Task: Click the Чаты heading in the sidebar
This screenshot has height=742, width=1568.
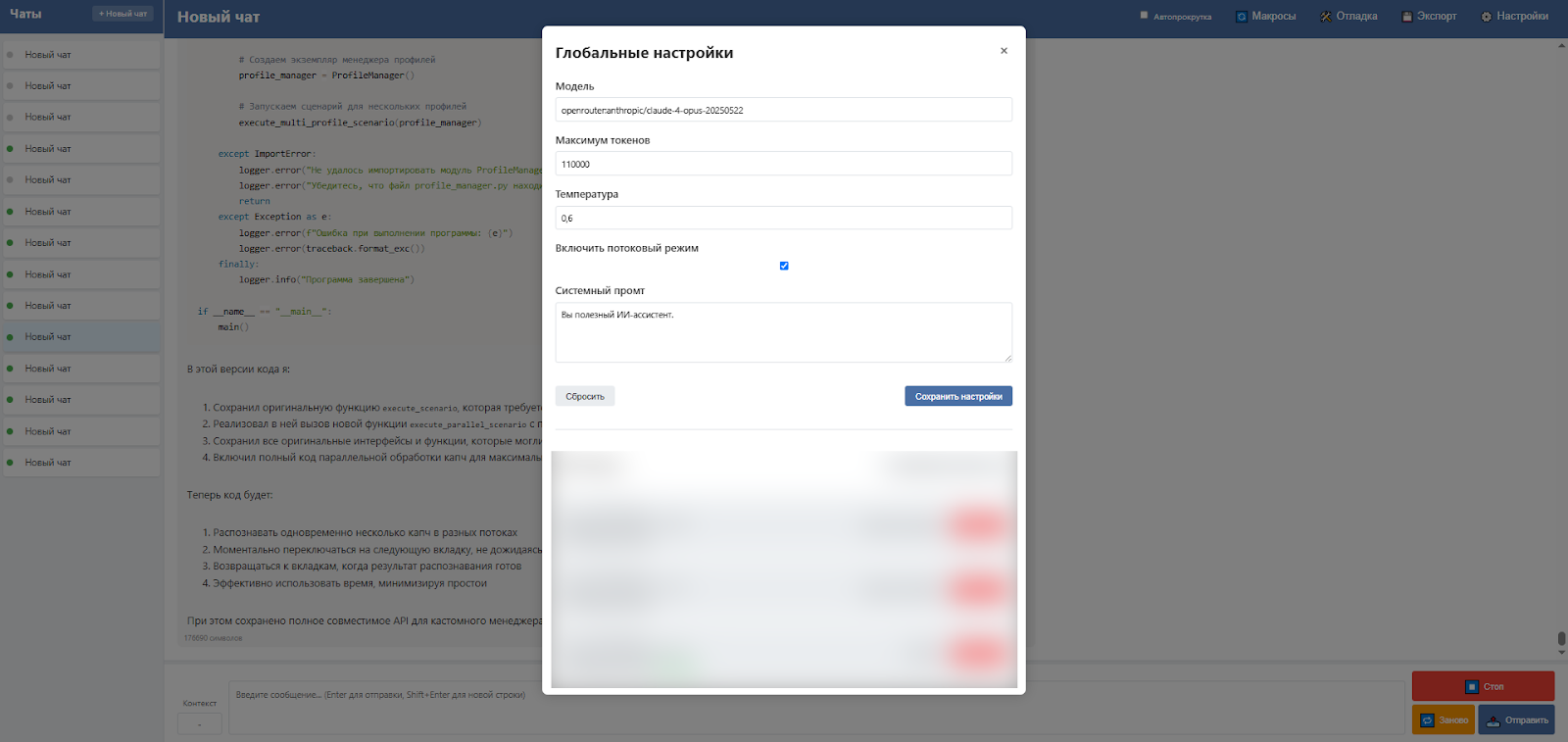Action: coord(25,14)
